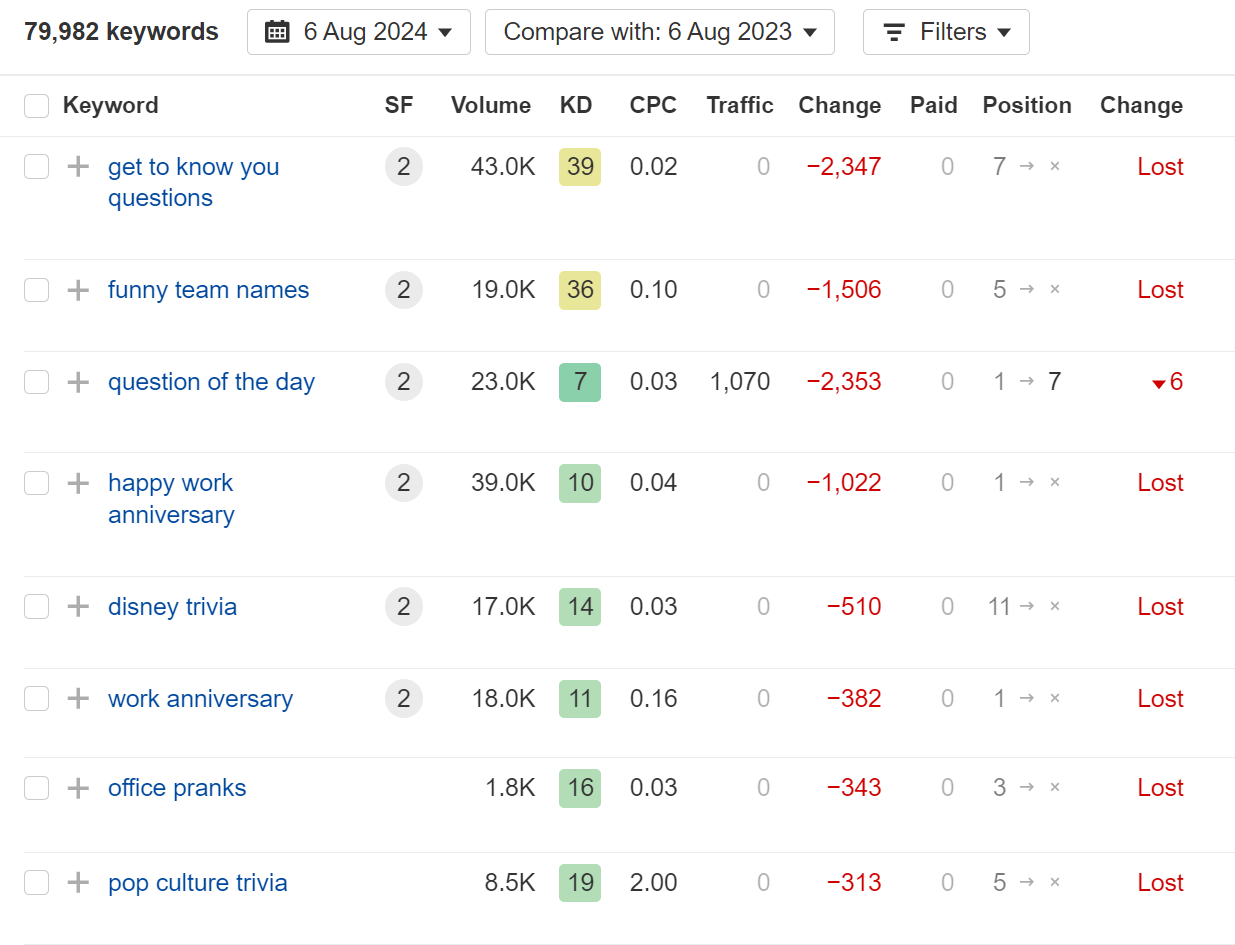Click the × position icon for 'happy work anniversary'
The height and width of the screenshot is (945, 1235).
(x=1054, y=483)
